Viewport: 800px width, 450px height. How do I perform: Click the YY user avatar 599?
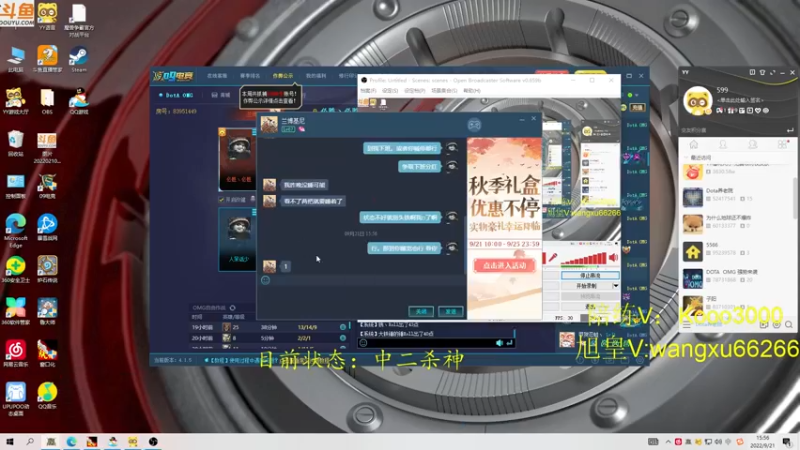[x=697, y=101]
